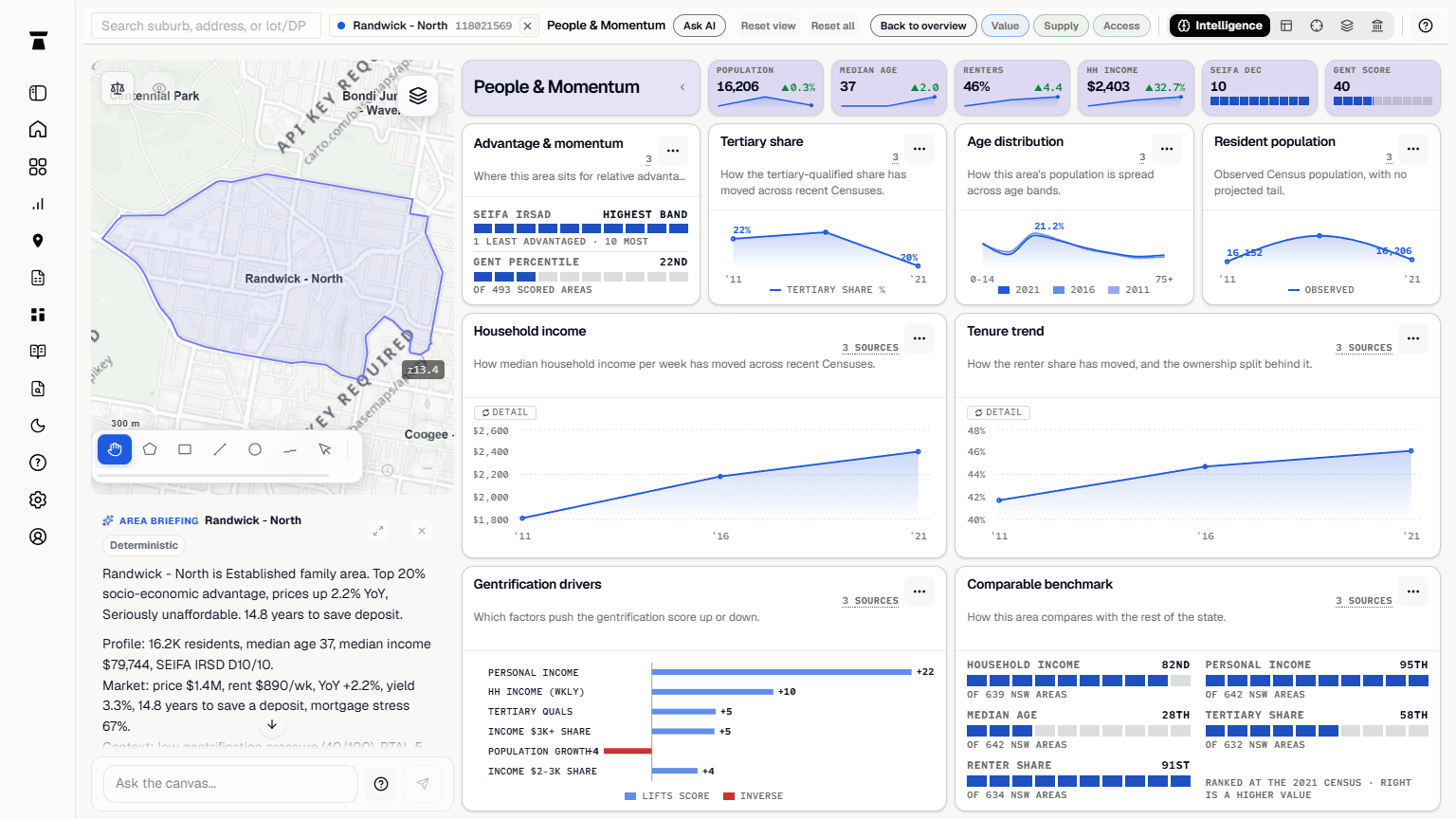Select the pointer selection tool
Viewport: 1456px width, 819px height.
point(325,449)
